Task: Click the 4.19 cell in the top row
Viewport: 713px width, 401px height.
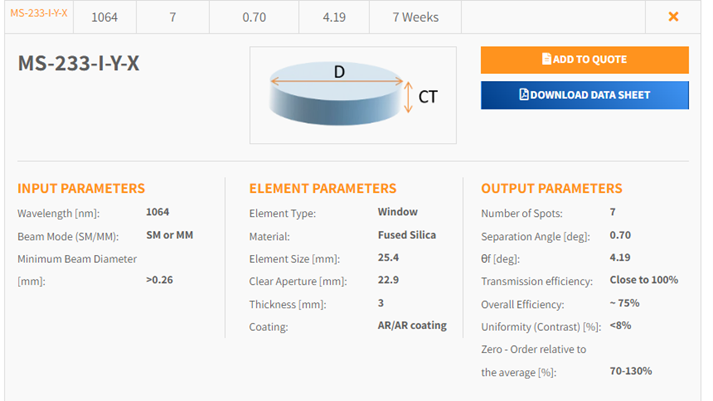Action: [x=335, y=17]
